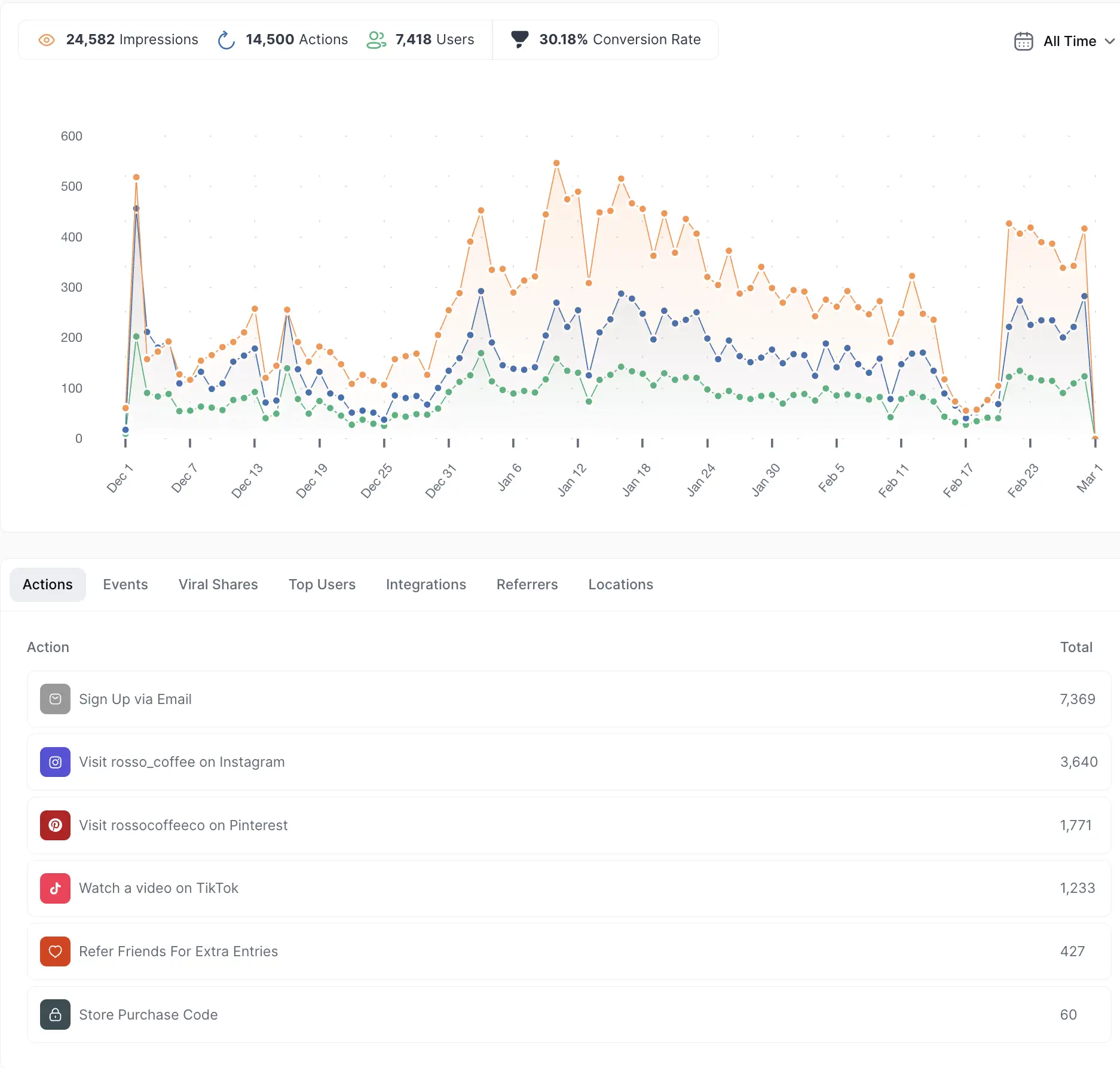Click the Impressions eye icon
1120x1068 pixels.
coord(47,40)
